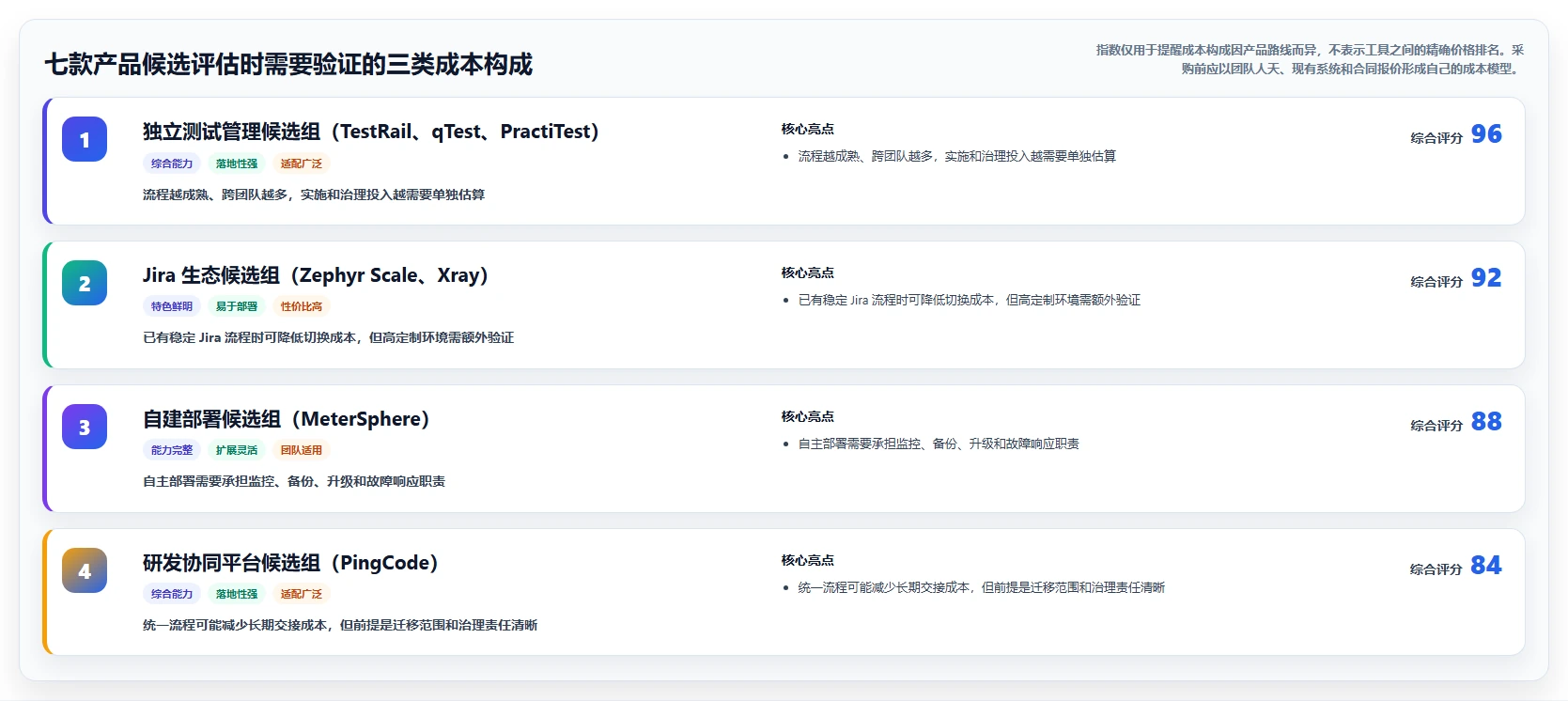Click the 核心亮点 heading in MeterSphere card
Viewport: 1568px width, 701px height.
pos(808,416)
